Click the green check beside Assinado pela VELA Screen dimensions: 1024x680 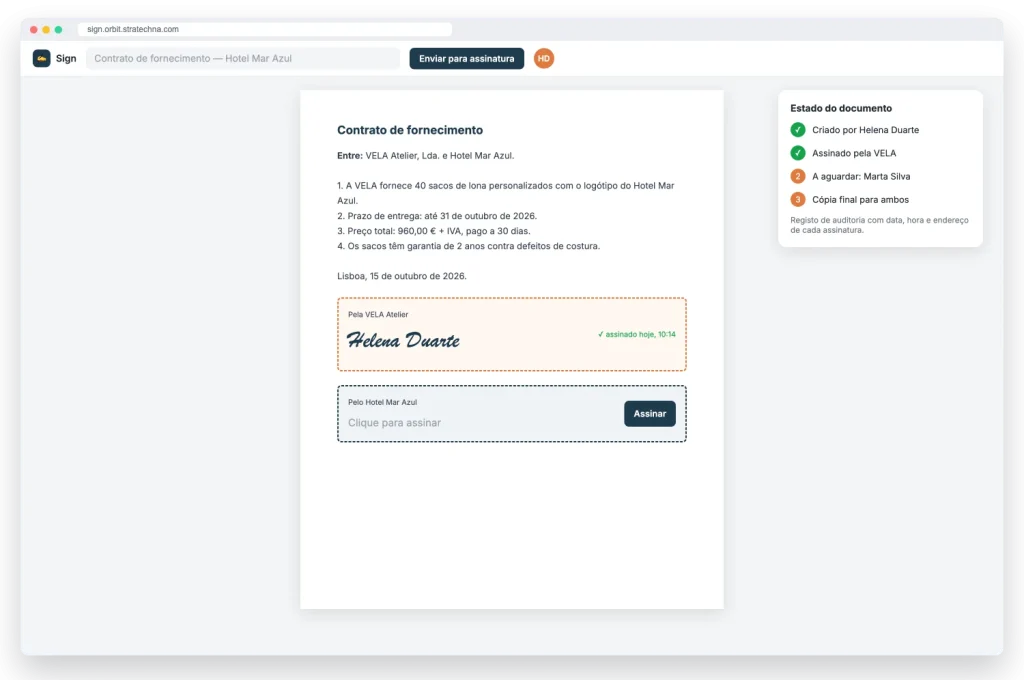point(797,153)
